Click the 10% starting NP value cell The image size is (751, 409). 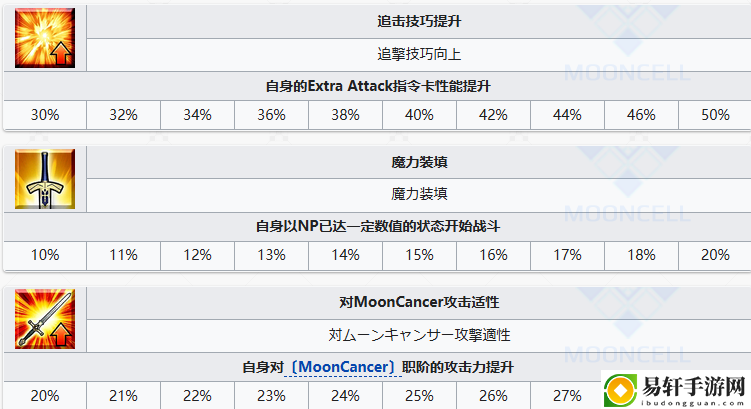pyautogui.click(x=45, y=255)
